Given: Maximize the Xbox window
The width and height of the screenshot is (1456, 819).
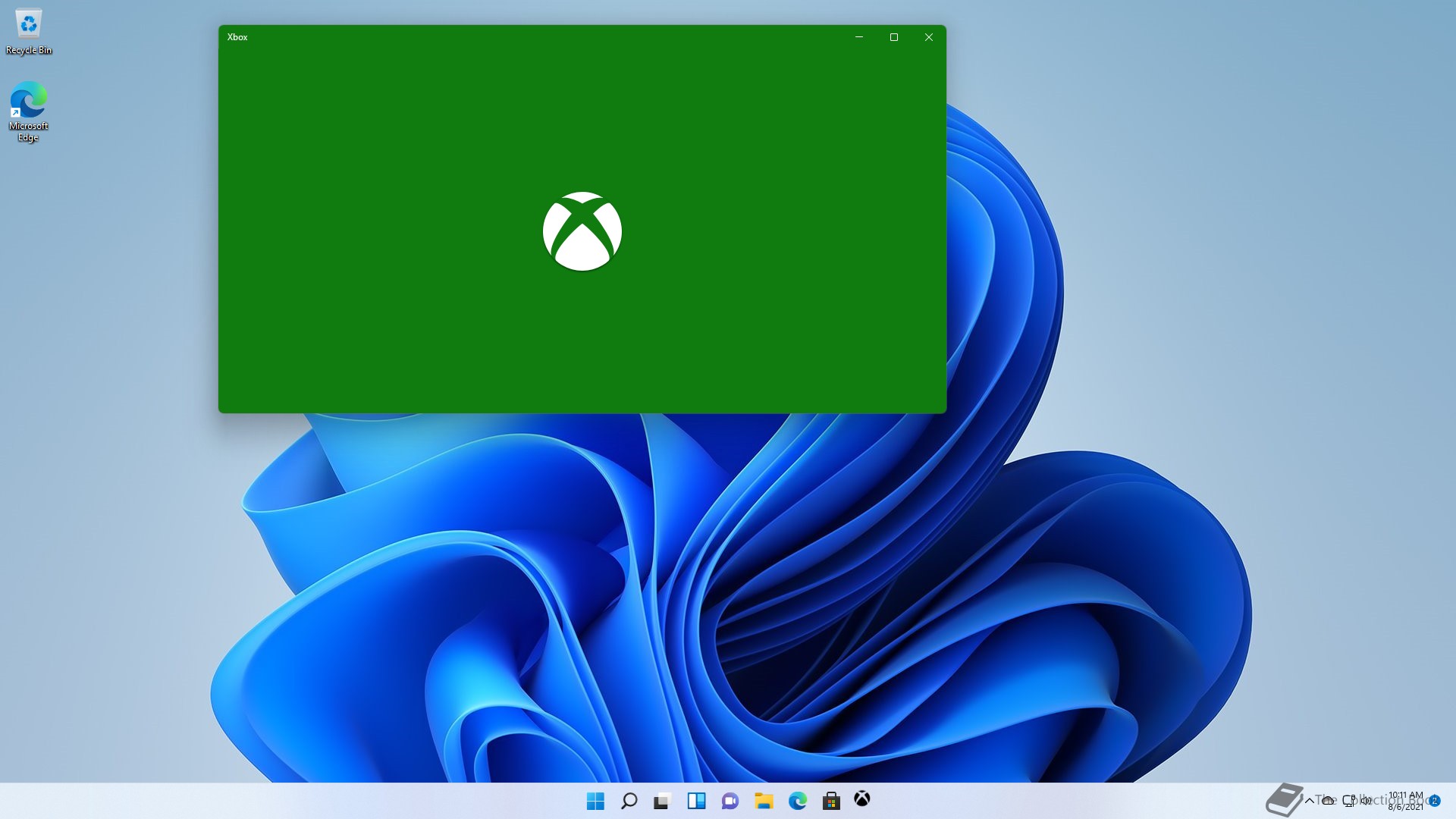Looking at the screenshot, I should pyautogui.click(x=893, y=37).
